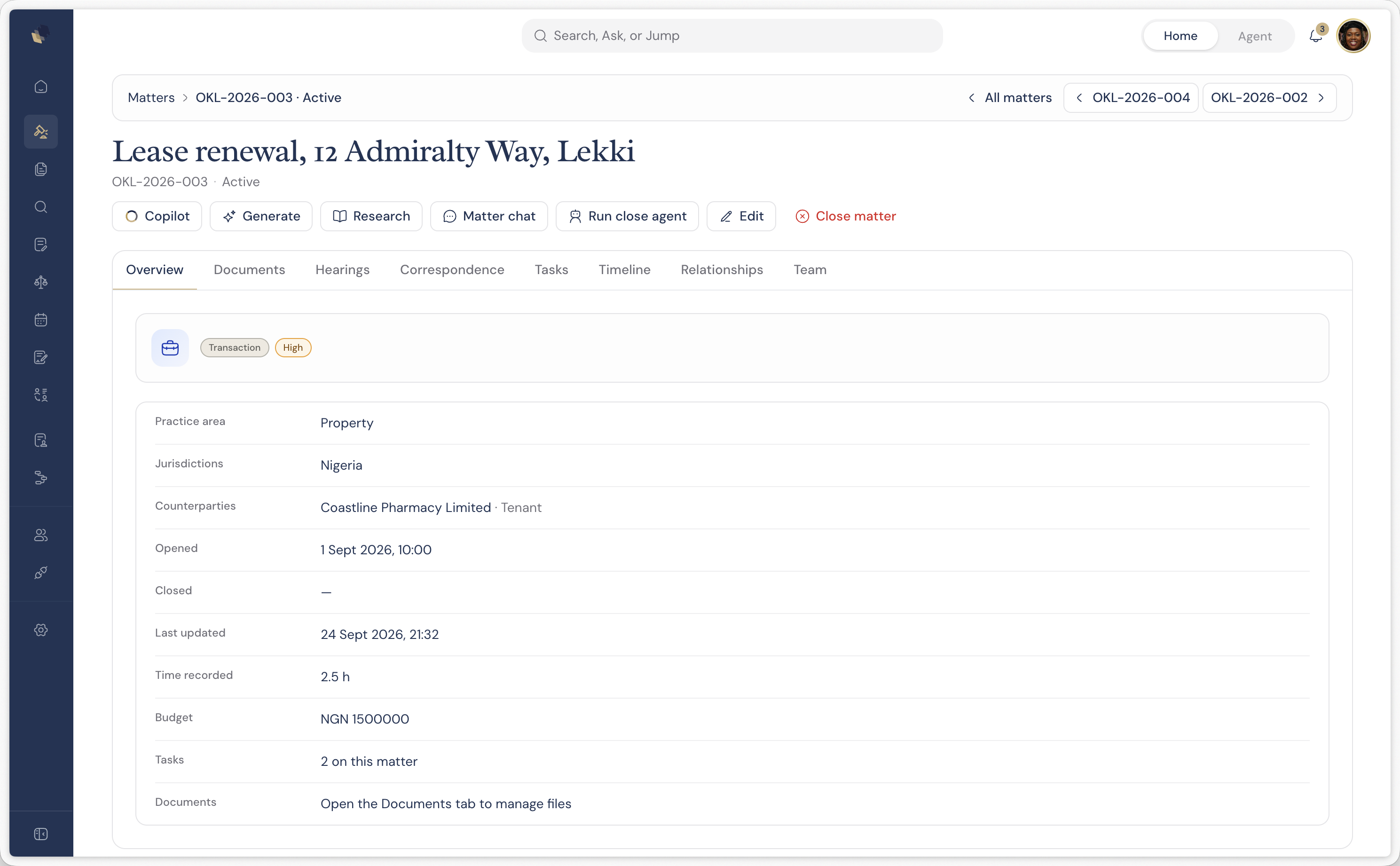Collapse the sidebar panel toggle icon
Image resolution: width=1400 pixels, height=866 pixels.
[x=40, y=834]
